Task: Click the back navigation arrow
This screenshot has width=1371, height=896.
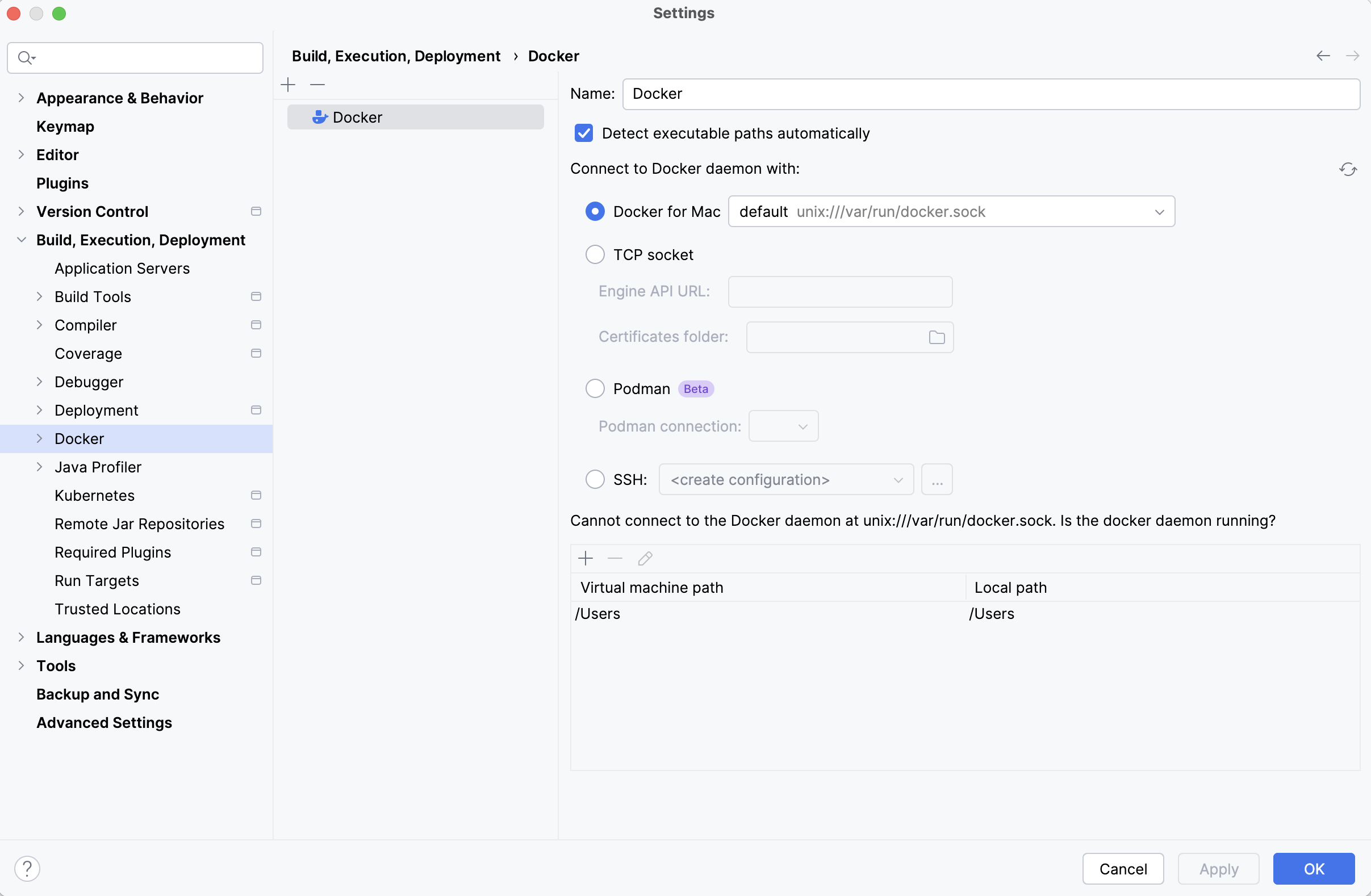Action: (1323, 56)
